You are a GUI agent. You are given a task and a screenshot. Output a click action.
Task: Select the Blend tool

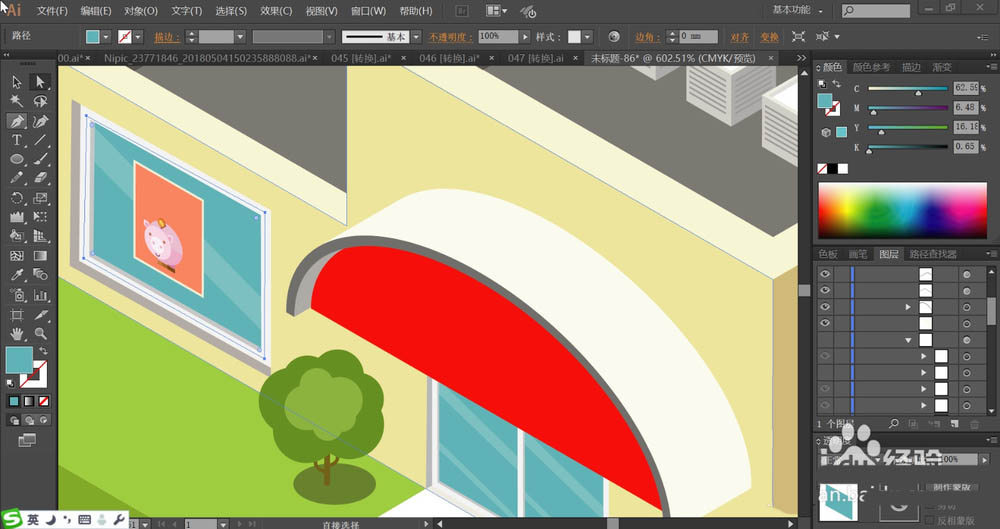coord(40,275)
